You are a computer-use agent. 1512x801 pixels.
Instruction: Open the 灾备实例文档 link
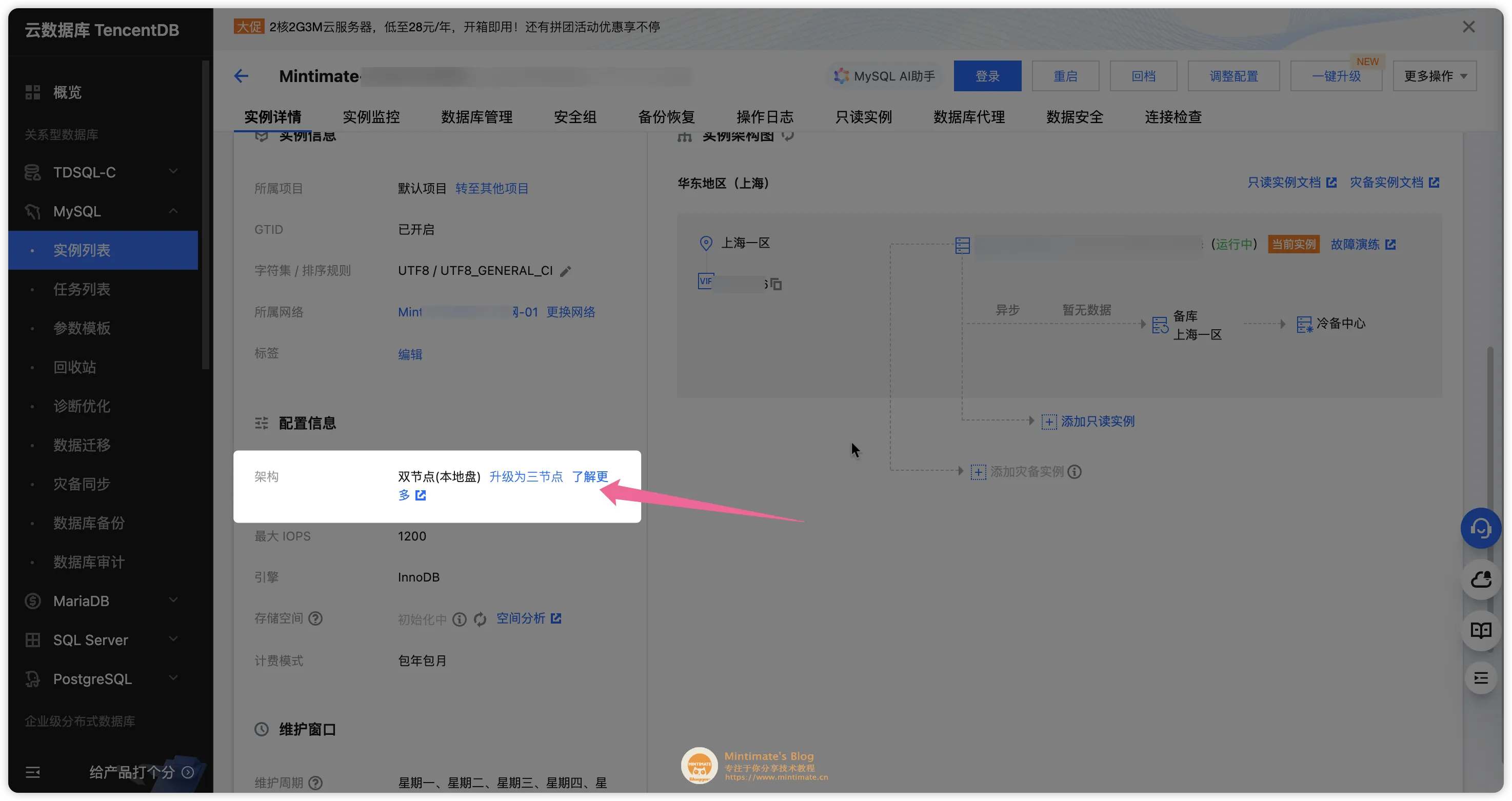[1394, 183]
